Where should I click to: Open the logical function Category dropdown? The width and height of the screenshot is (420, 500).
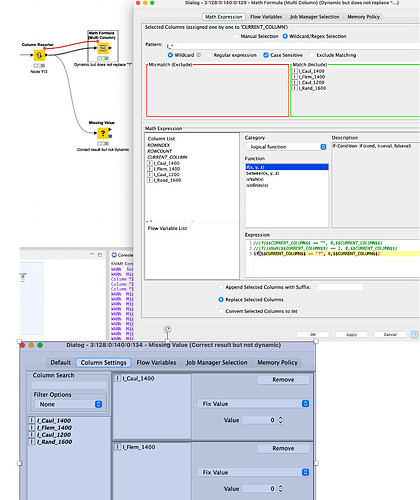pyautogui.click(x=287, y=147)
